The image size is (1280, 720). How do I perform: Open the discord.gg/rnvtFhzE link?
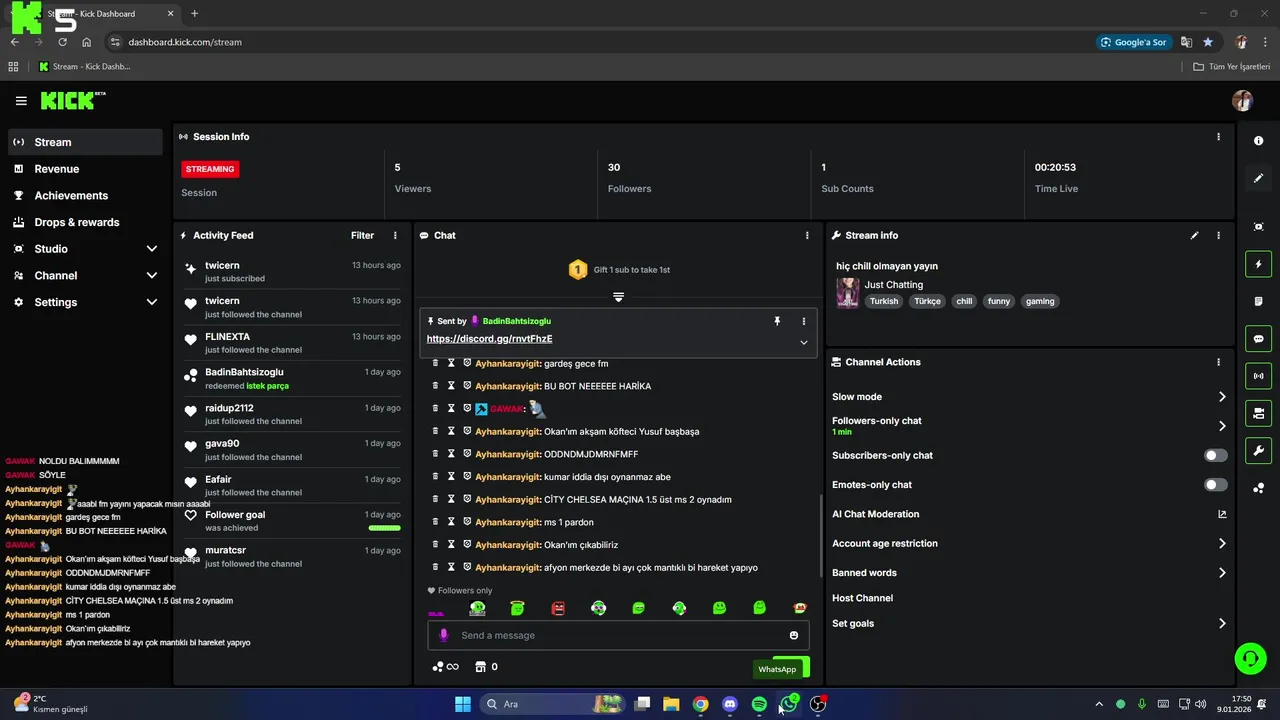[489, 339]
